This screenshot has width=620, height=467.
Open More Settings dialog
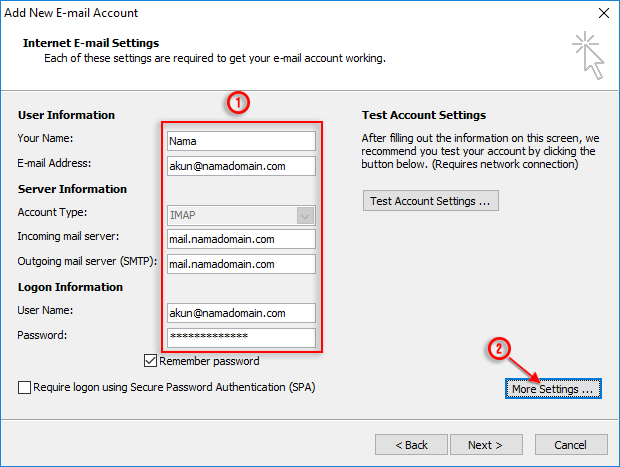(553, 389)
